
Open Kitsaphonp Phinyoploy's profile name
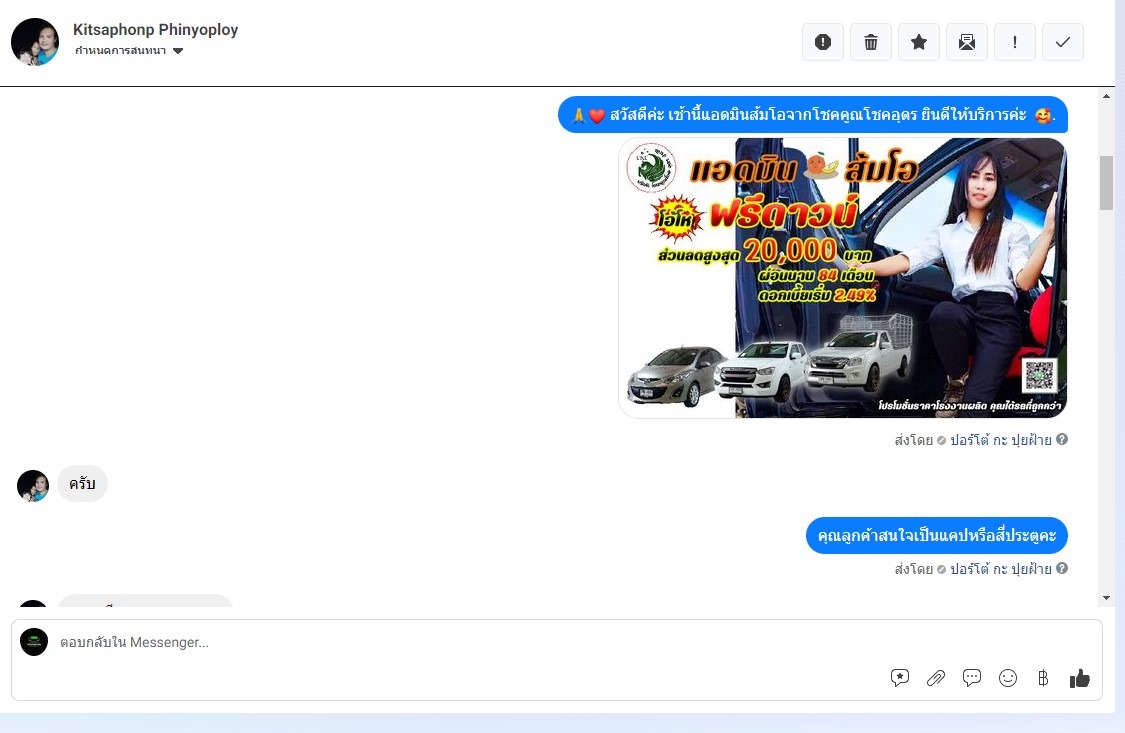(x=156, y=29)
